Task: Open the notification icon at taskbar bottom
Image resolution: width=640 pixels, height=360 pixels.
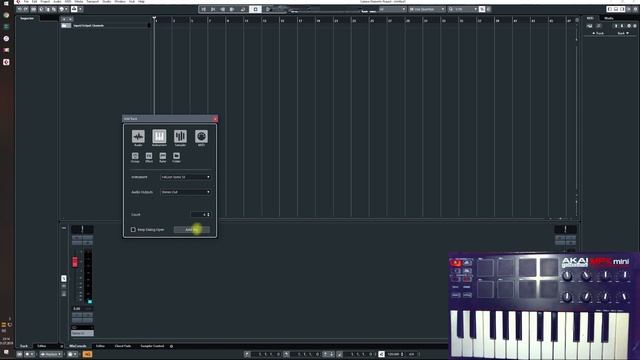Action: point(6,352)
